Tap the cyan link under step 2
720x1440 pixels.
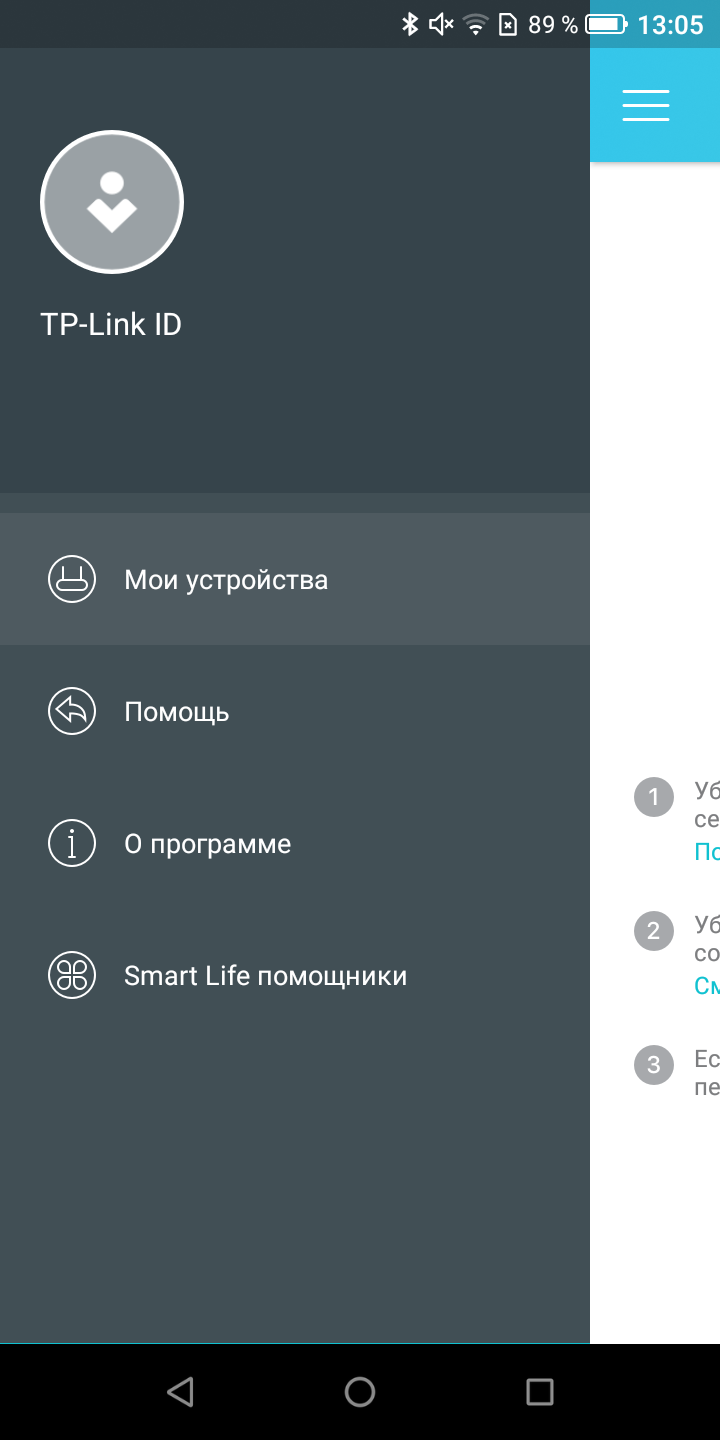(707, 985)
